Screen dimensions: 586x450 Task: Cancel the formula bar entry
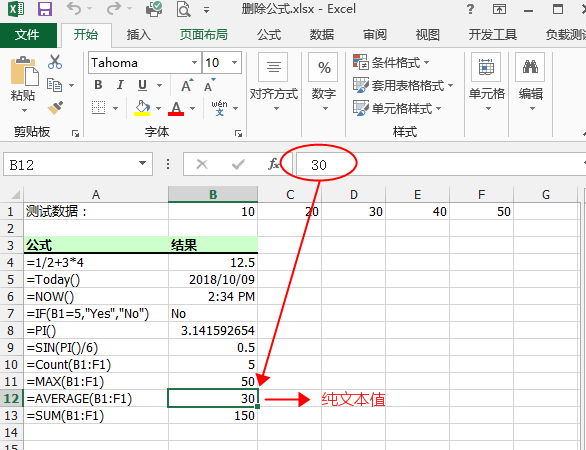tap(202, 164)
